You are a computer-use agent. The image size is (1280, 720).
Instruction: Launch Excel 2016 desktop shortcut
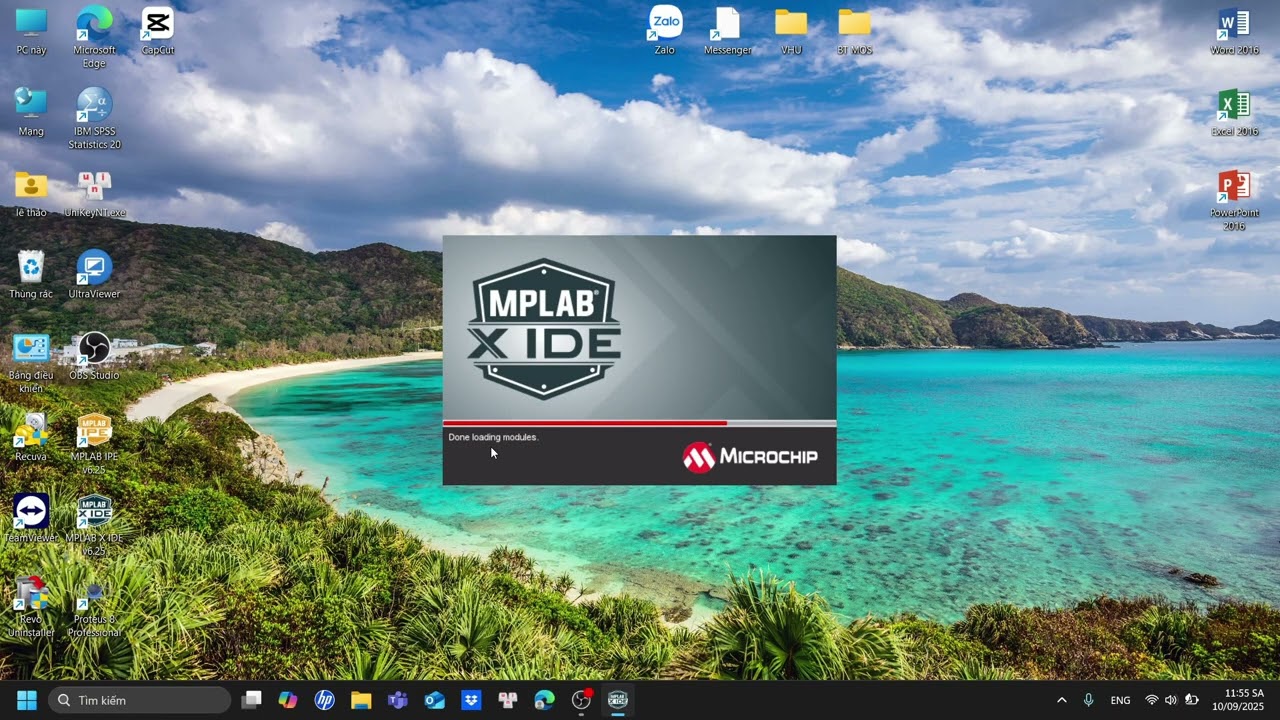(1234, 112)
